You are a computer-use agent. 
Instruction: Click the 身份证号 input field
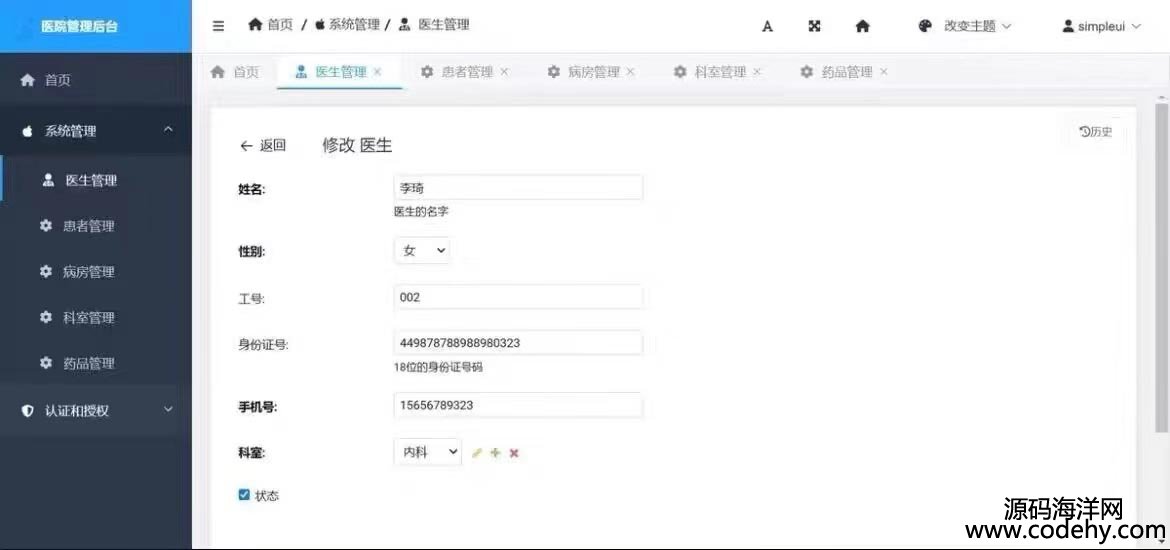(518, 343)
